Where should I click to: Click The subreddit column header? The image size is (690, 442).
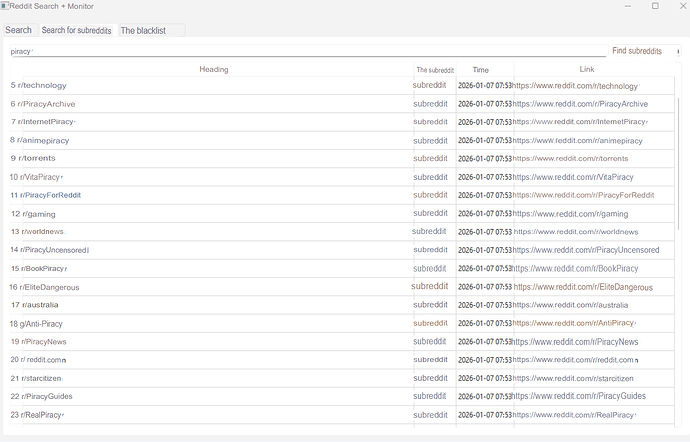coord(435,70)
